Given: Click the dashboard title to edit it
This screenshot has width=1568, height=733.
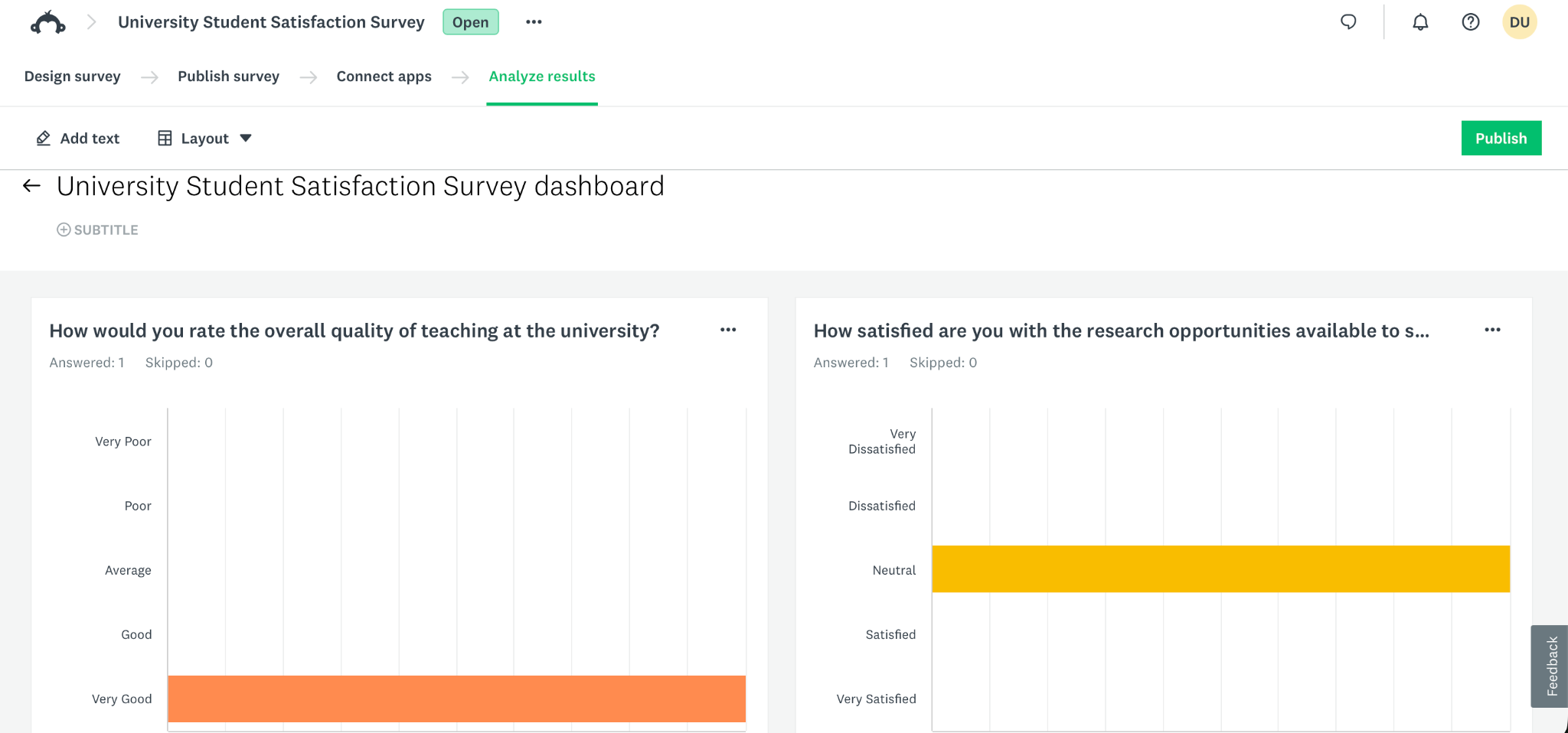Looking at the screenshot, I should pyautogui.click(x=361, y=186).
